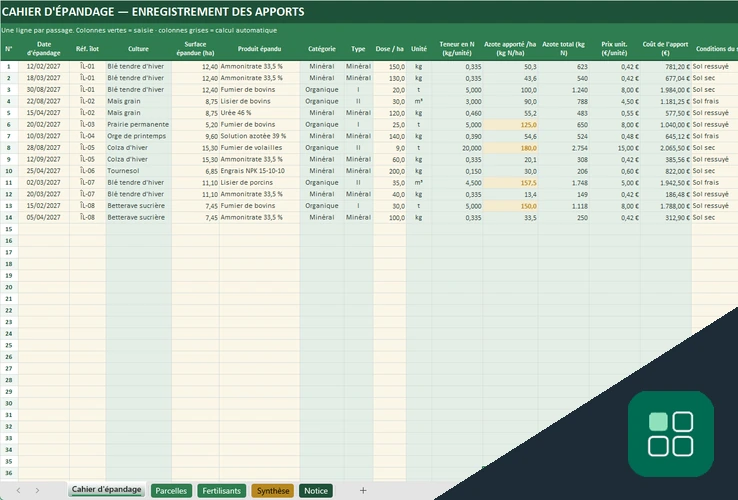Click the title Cahier d'épandage — Enregistrement des apports

coord(153,12)
